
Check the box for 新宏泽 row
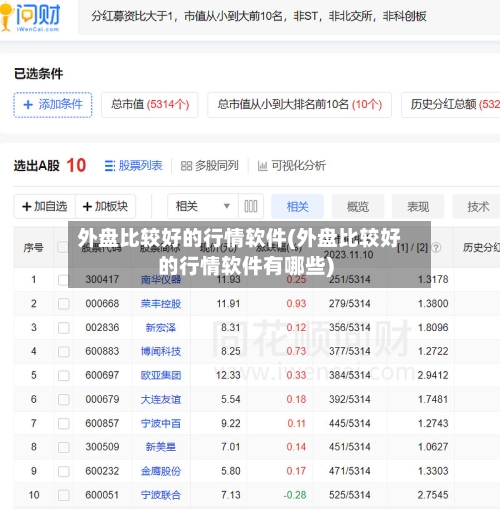point(63,328)
